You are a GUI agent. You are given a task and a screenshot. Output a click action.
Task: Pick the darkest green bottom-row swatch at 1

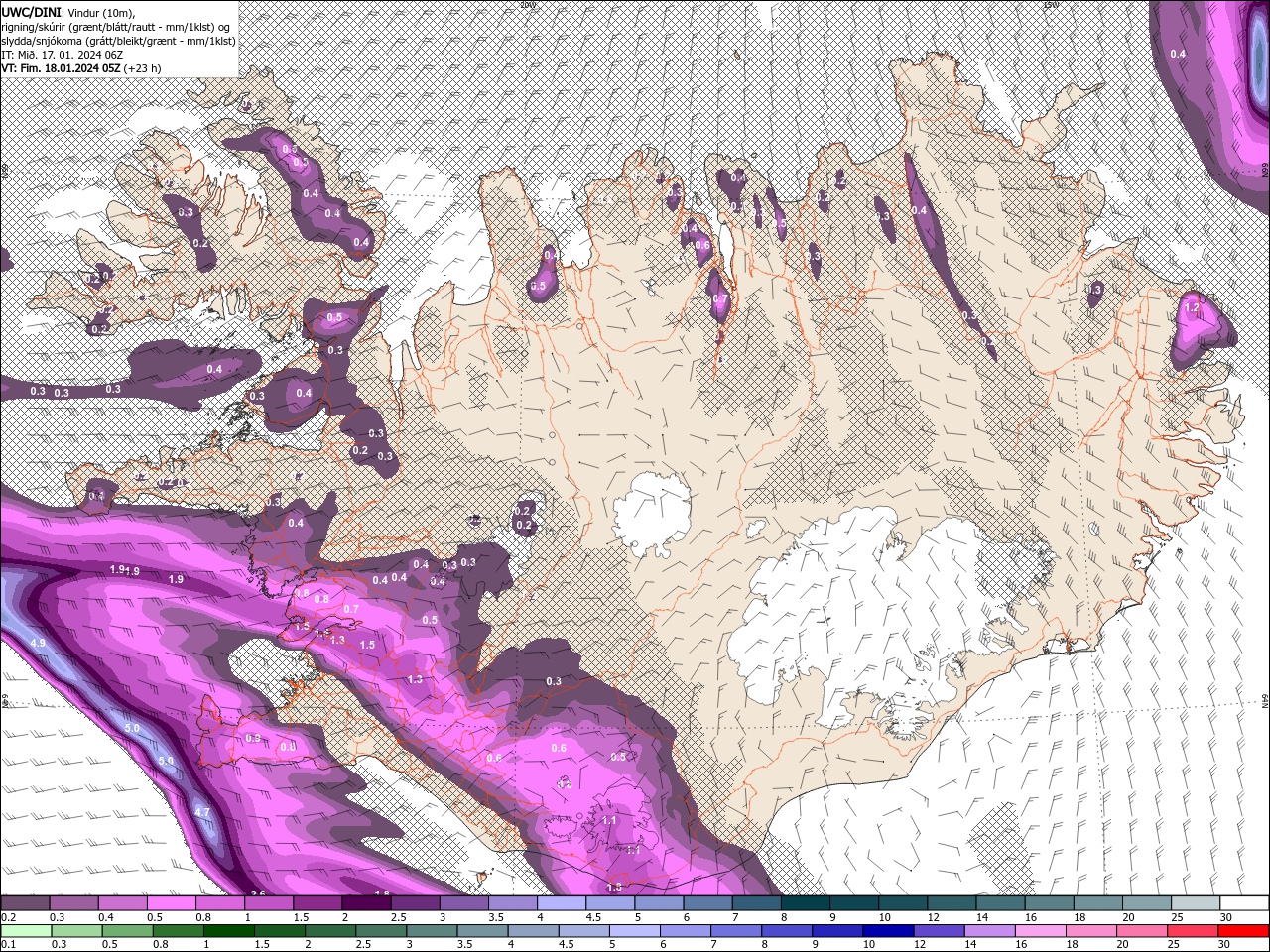pos(228,931)
